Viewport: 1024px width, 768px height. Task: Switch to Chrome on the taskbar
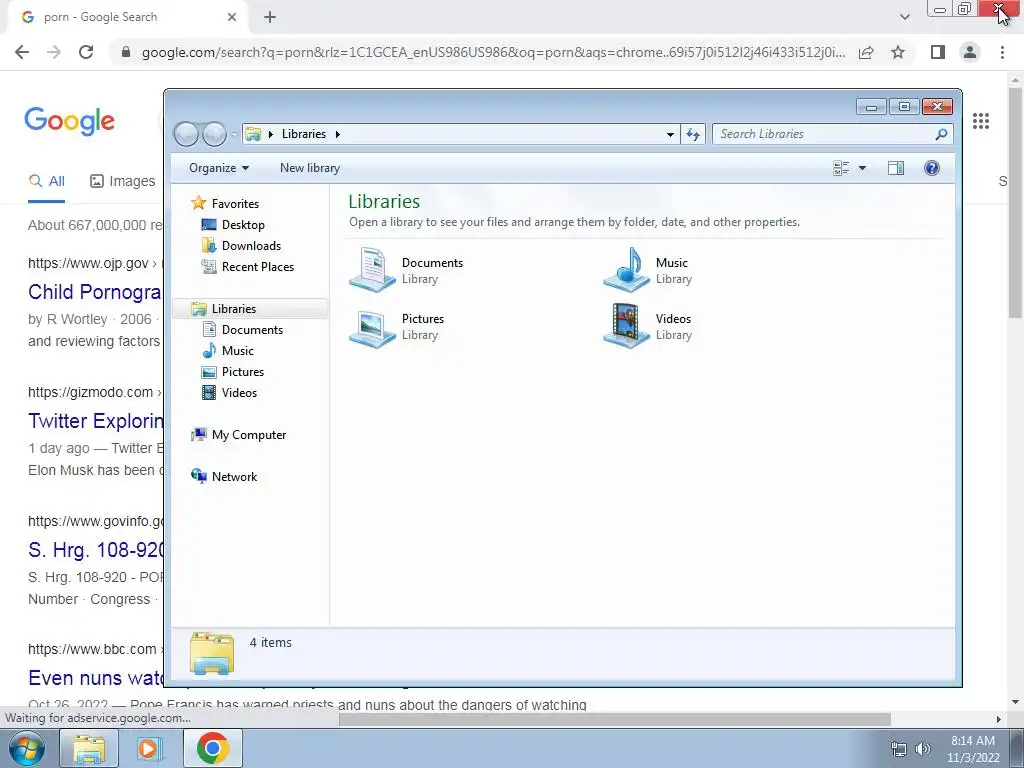pos(212,748)
